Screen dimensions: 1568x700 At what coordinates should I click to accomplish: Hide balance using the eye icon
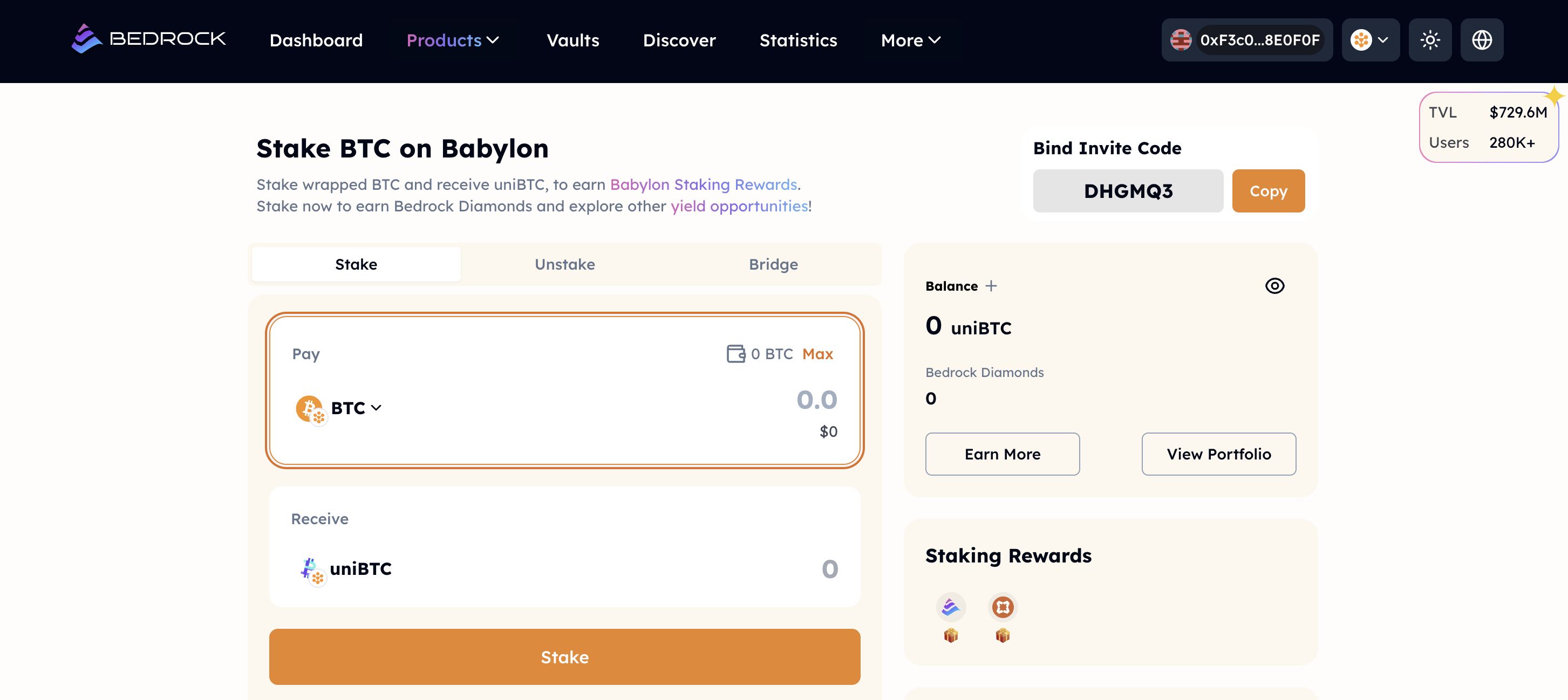click(1274, 286)
